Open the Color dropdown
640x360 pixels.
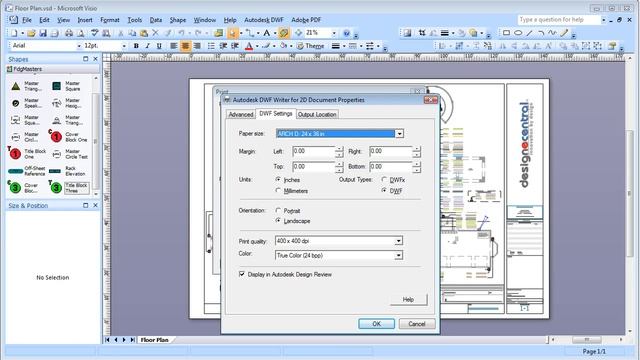(398, 256)
